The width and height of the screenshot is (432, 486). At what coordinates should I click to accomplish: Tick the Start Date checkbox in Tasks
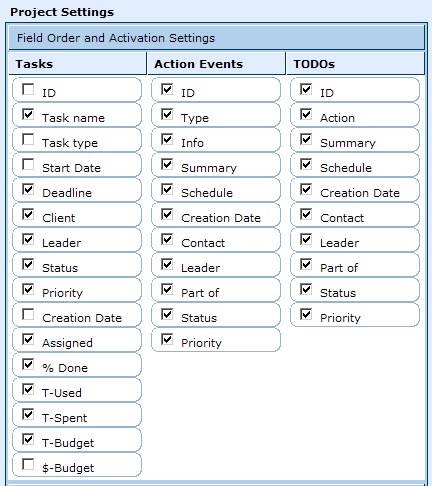(28, 164)
